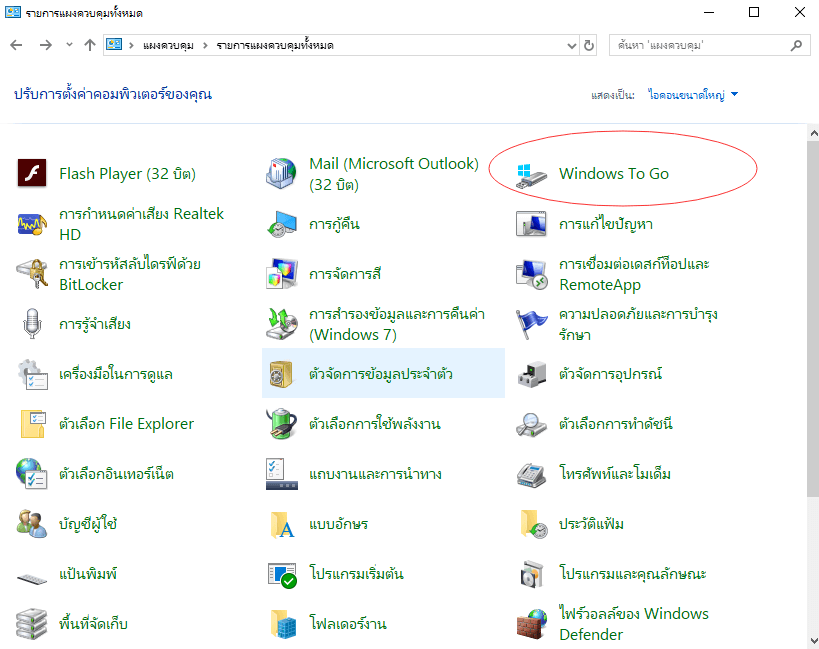Refresh the Control Panel view
The width and height of the screenshot is (819, 649).
(589, 45)
